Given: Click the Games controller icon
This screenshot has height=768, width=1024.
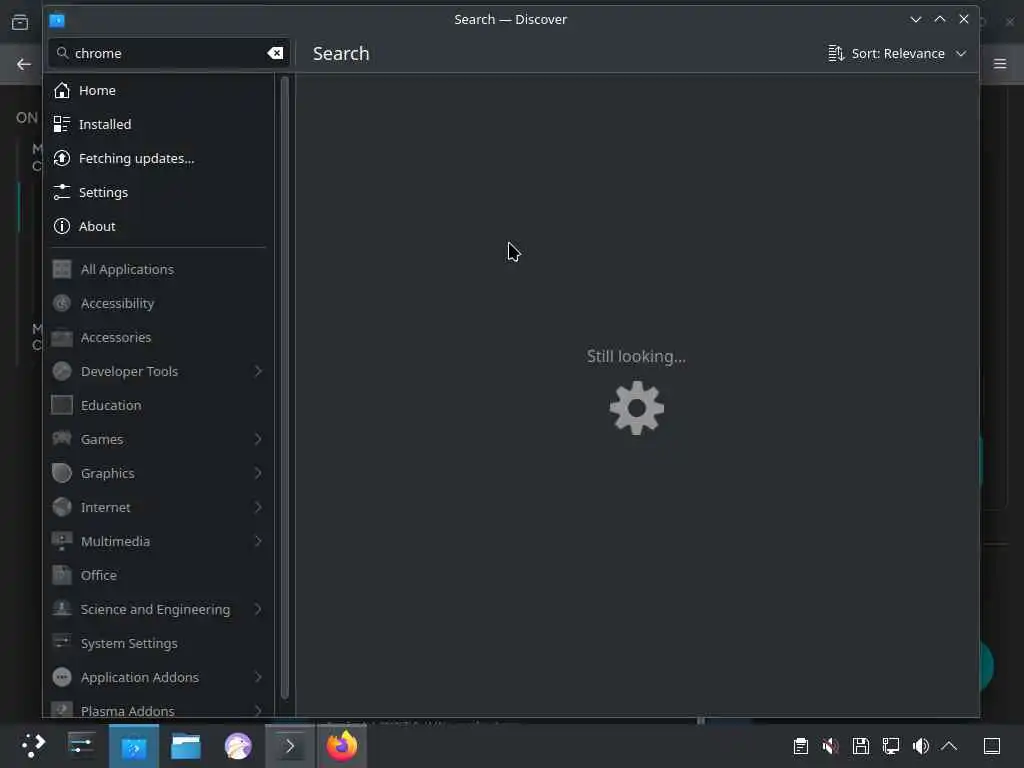Looking at the screenshot, I should point(61,438).
